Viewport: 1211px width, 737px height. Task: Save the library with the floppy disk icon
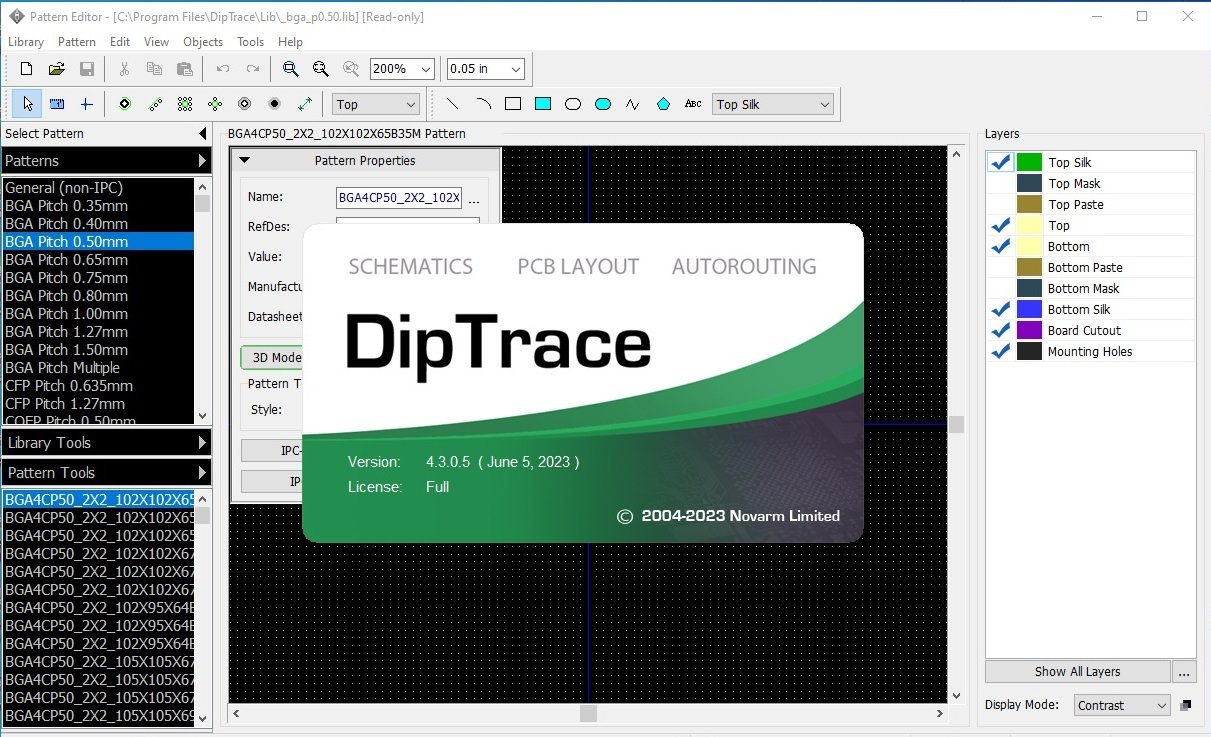click(x=87, y=69)
